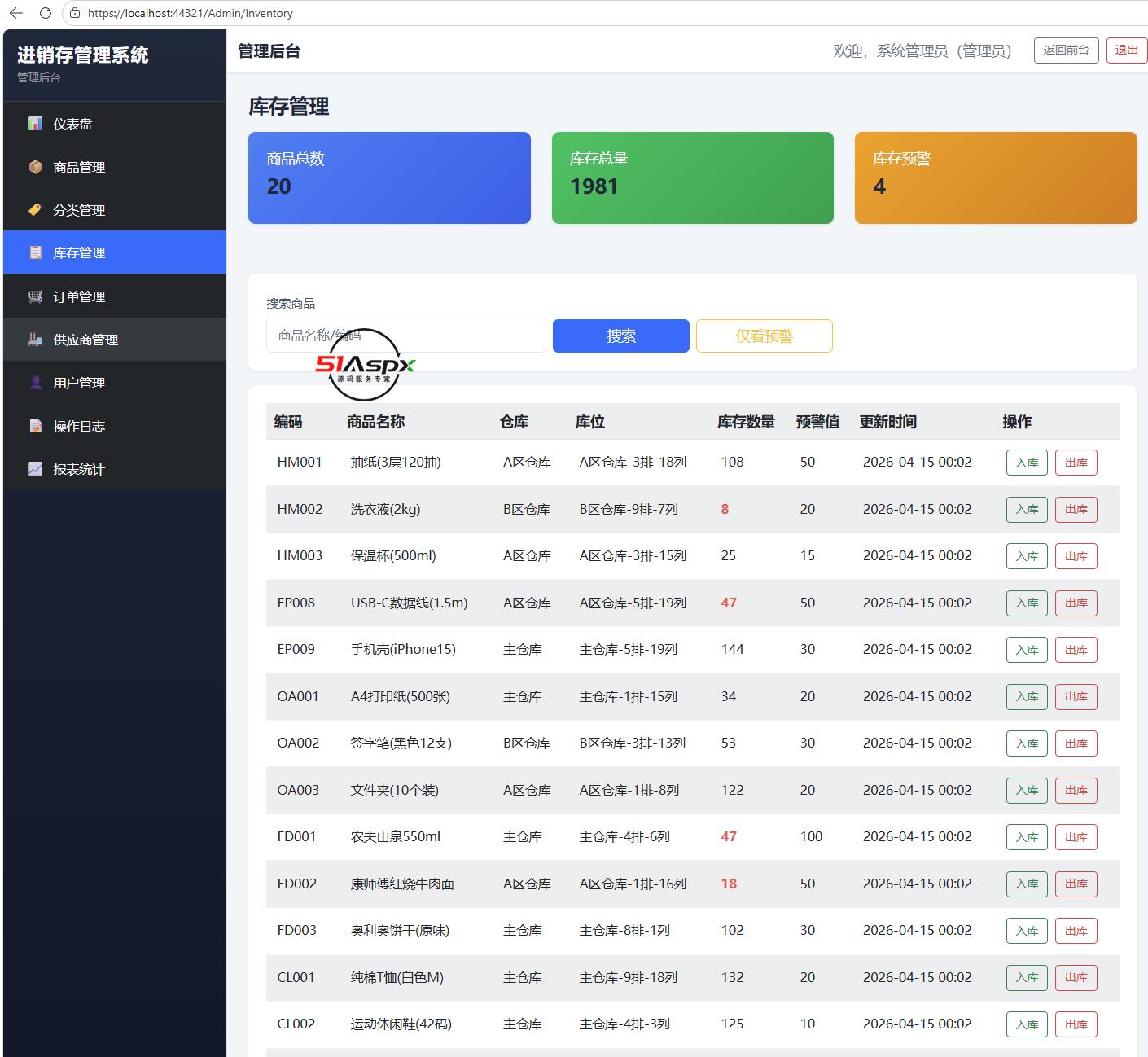
Task: Click the 库存数量 column header
Action: tap(746, 422)
